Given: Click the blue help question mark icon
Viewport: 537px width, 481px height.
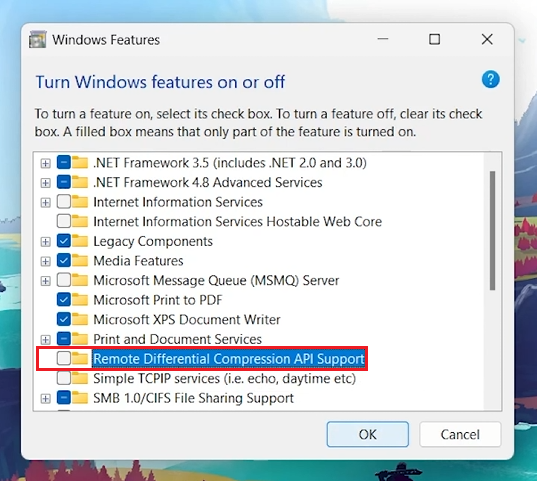Looking at the screenshot, I should click(490, 79).
